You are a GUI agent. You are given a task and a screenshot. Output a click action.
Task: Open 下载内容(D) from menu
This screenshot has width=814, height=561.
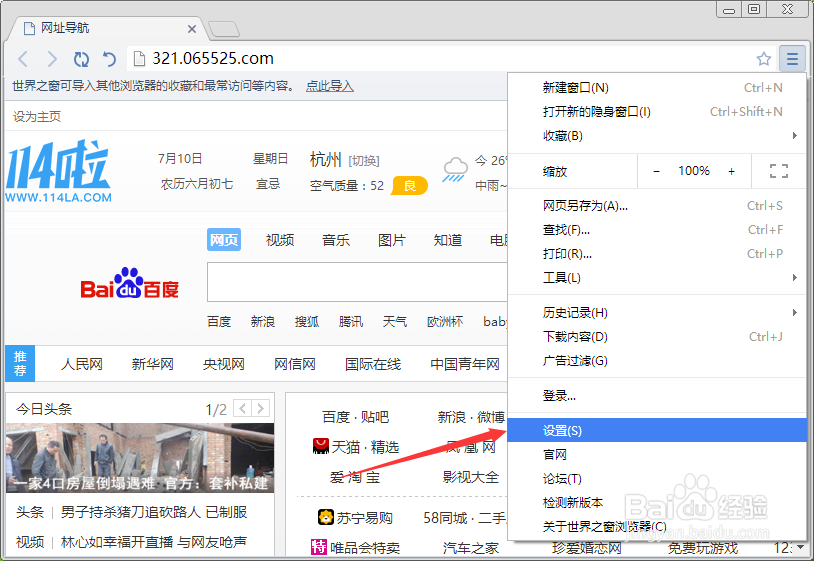(x=657, y=337)
